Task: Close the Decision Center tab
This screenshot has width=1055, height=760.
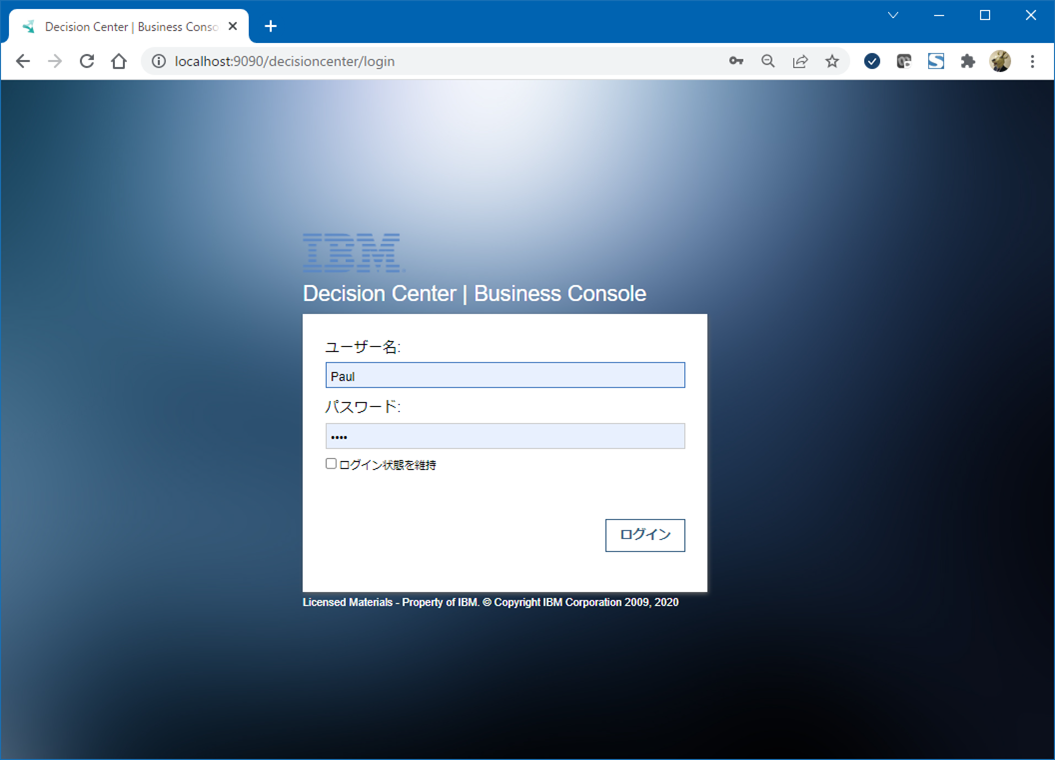Action: pyautogui.click(x=233, y=26)
